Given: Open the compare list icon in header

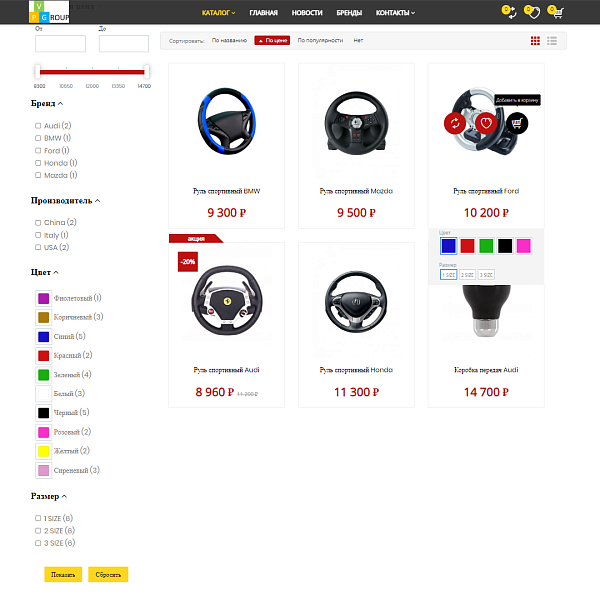Looking at the screenshot, I should point(509,11).
